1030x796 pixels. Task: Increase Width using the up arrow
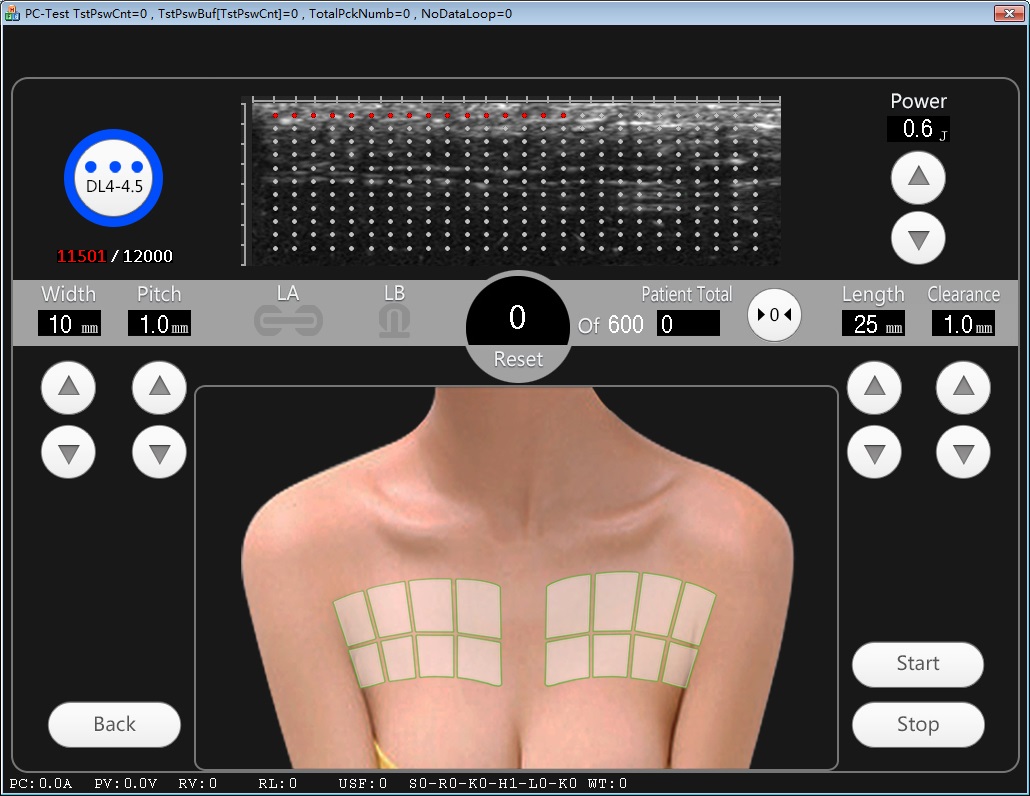[69, 388]
